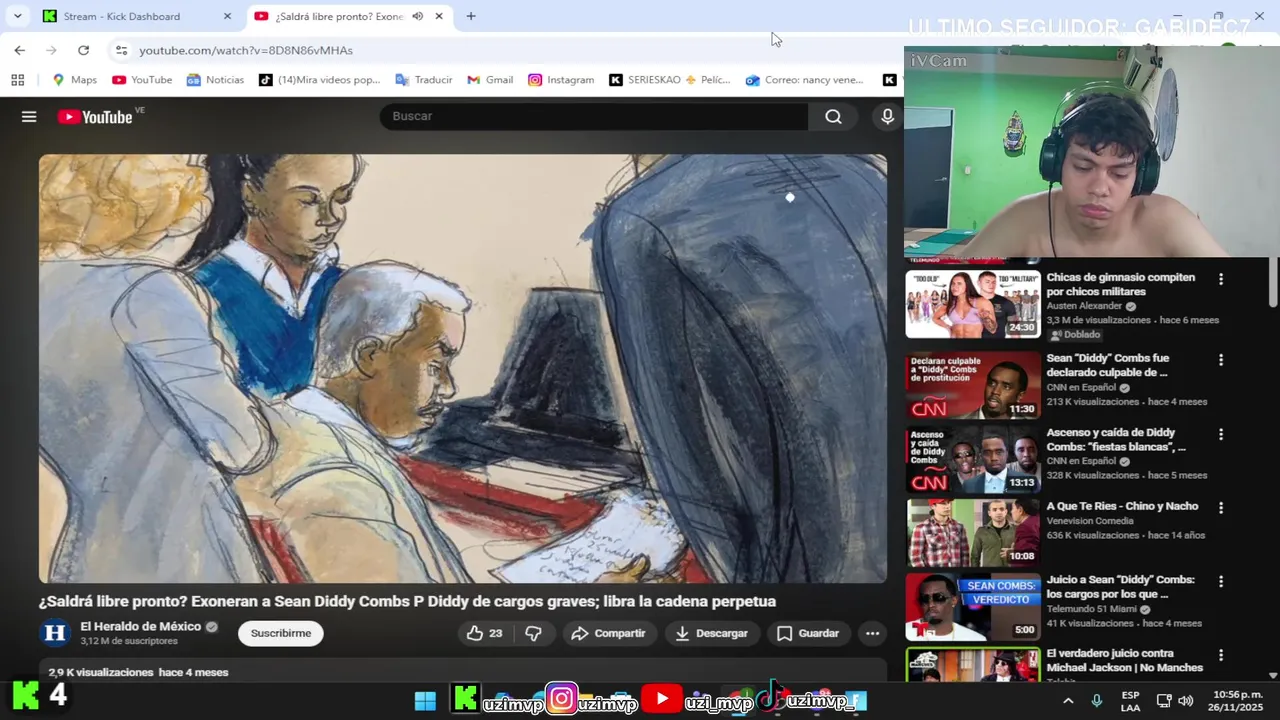
Task: Open options for Juicio a Sean Diddy video
Action: tap(1220, 582)
